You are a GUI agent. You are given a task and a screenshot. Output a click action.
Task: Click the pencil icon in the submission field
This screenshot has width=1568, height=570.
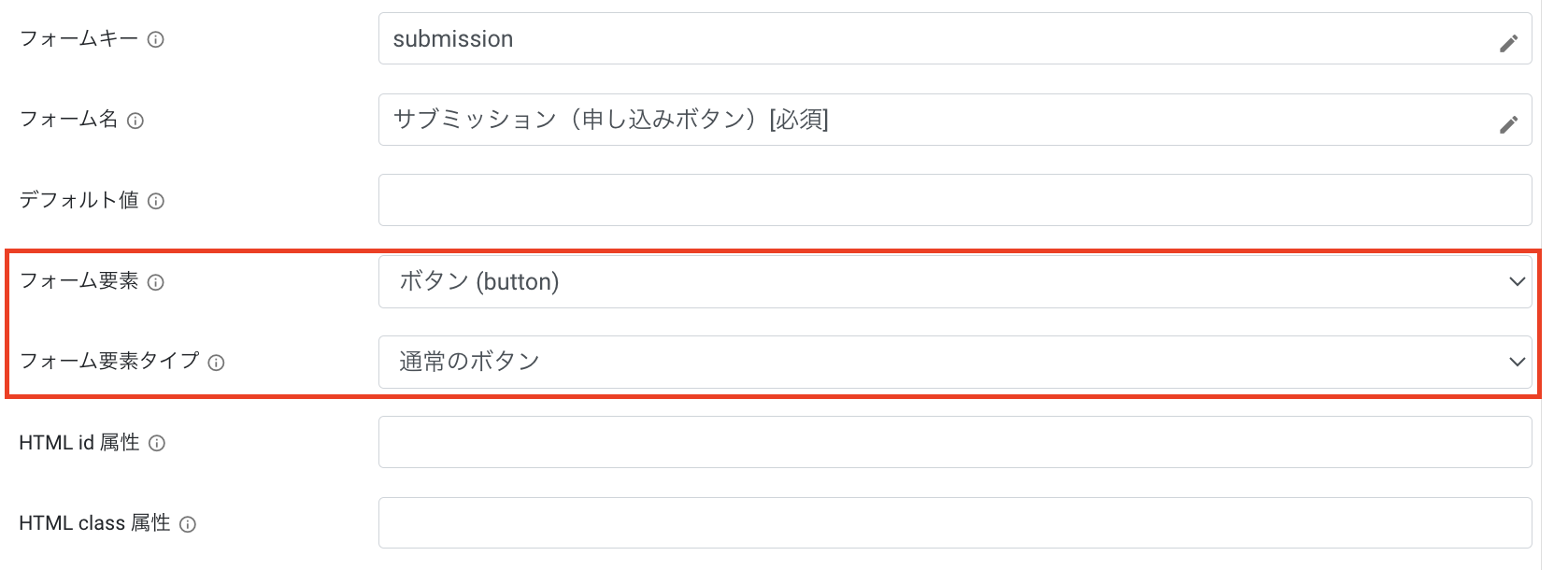(x=1508, y=43)
